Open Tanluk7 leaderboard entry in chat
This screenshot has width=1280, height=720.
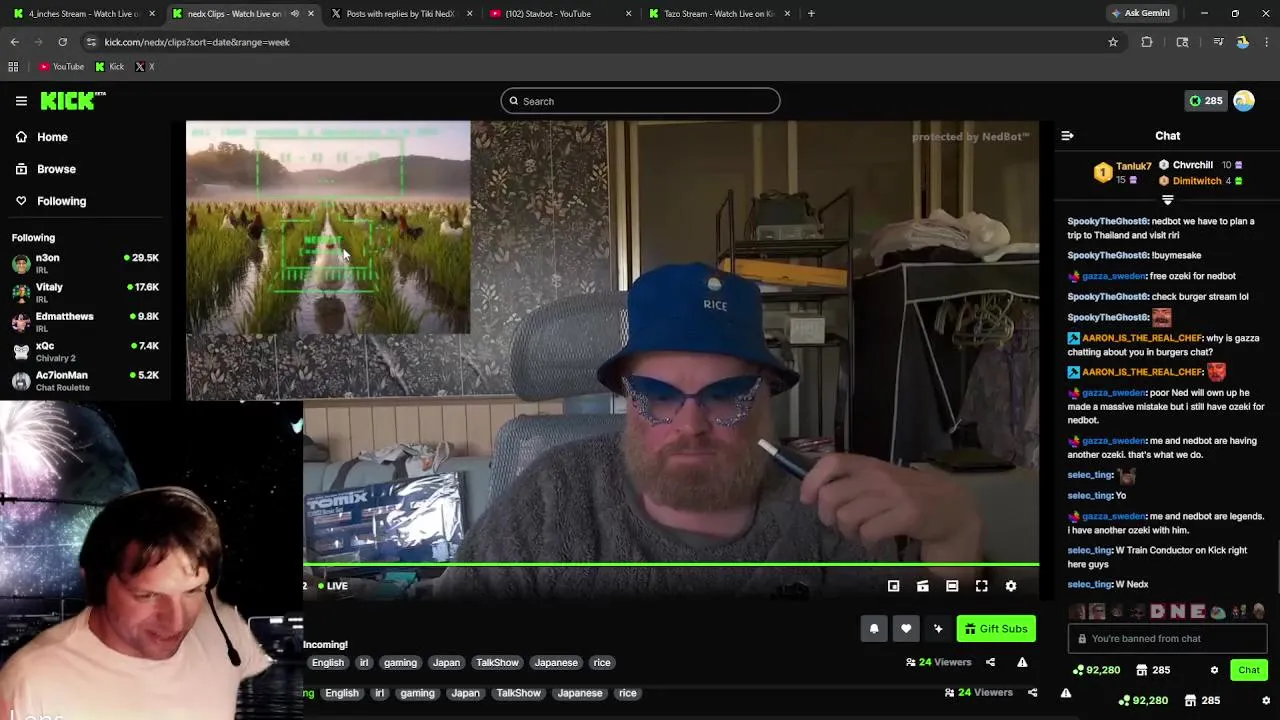coord(1121,172)
